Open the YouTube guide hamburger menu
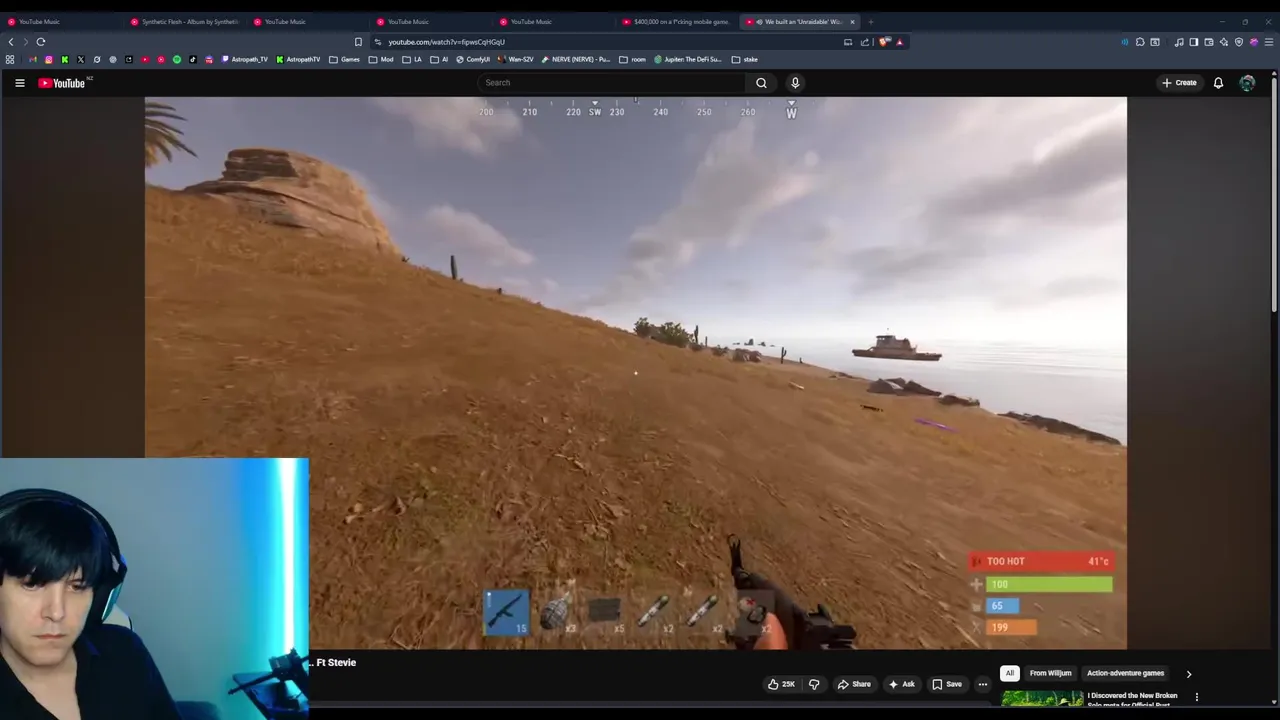This screenshot has height=720, width=1280. (x=19, y=83)
